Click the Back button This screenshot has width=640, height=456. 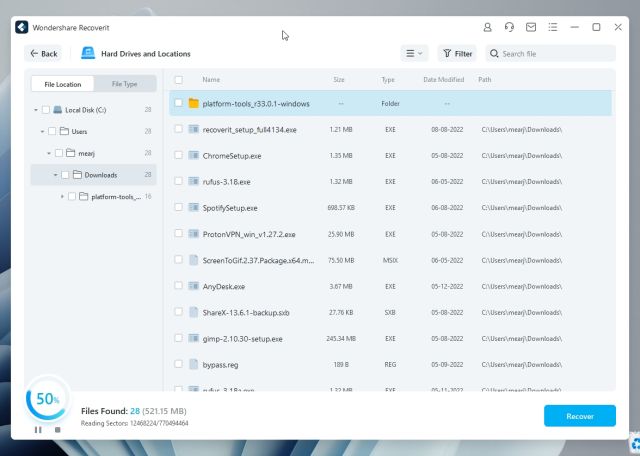coord(43,53)
